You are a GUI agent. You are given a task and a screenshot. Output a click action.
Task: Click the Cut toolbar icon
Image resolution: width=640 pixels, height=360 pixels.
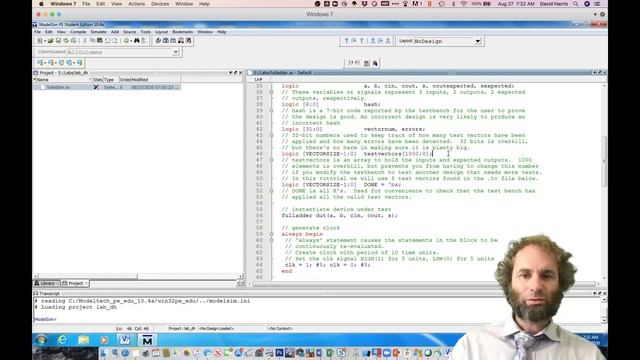pos(84,41)
